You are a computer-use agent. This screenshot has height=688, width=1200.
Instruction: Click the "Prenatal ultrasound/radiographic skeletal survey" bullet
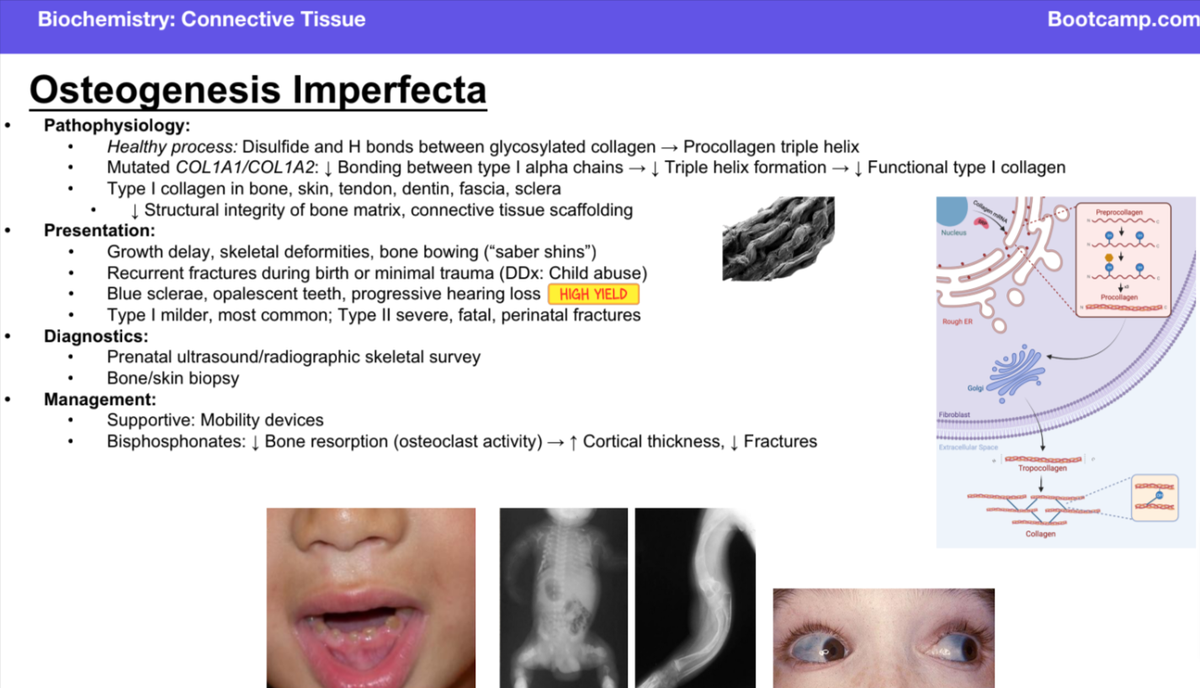tap(294, 357)
